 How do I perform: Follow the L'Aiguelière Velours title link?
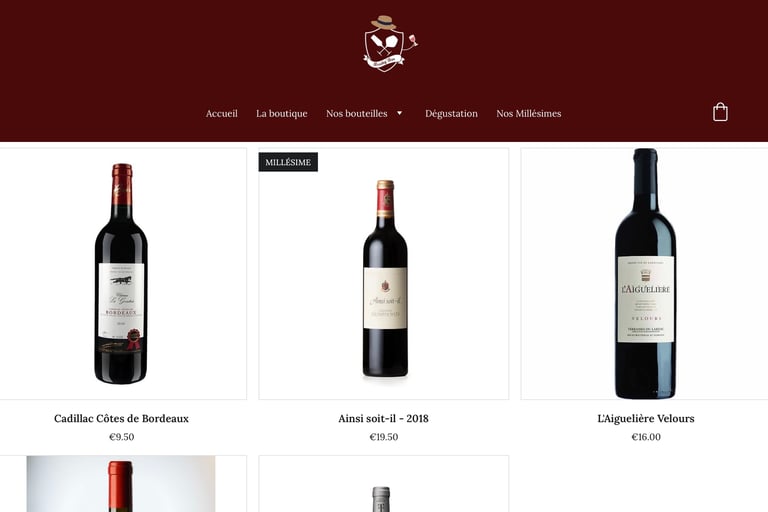(x=646, y=418)
